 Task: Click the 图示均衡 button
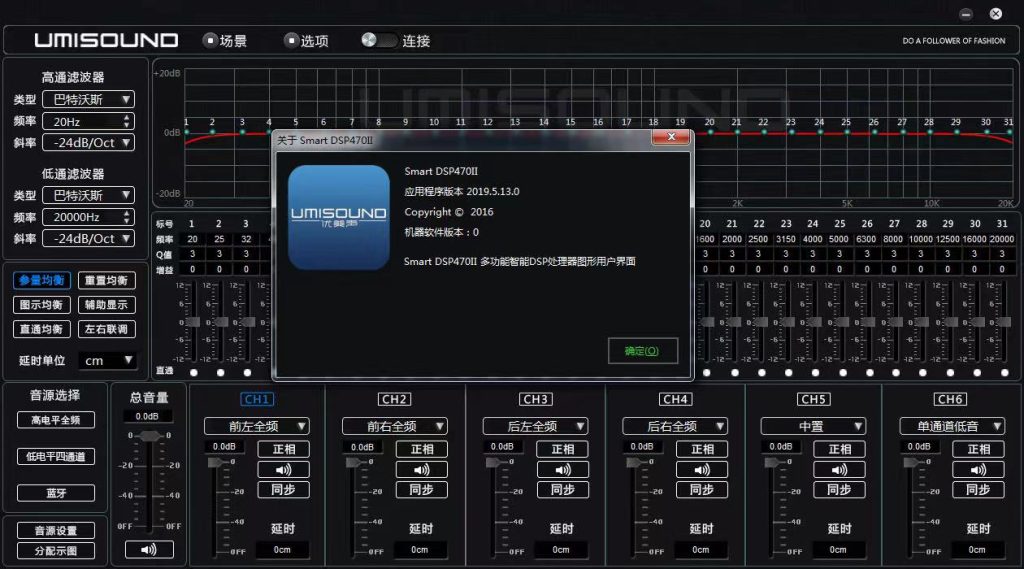click(42, 305)
